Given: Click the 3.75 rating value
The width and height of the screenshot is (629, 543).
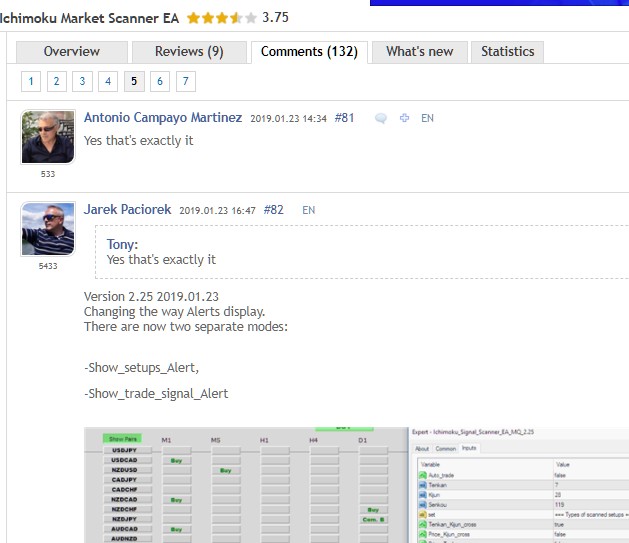Looking at the screenshot, I should coord(276,18).
